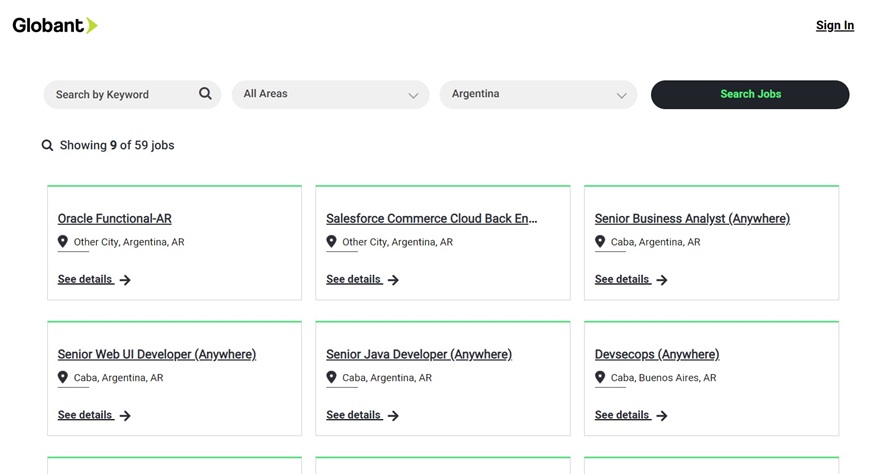
Task: Click 'Other City, Argentina, AR' under Salesforce job
Action: (397, 242)
